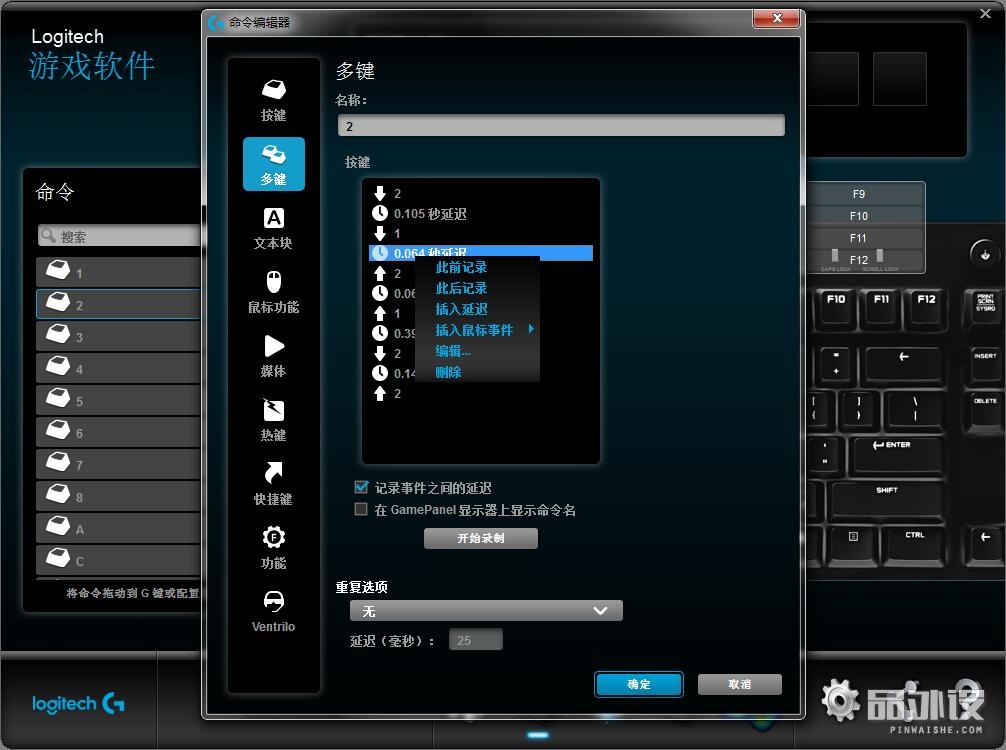Click the 延迟(毫秒) value field

pos(475,639)
